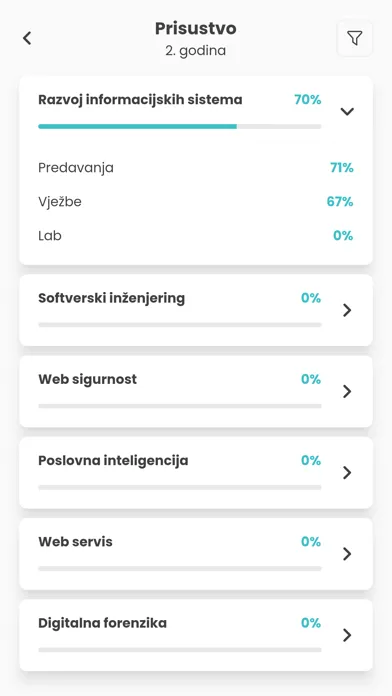Select the Lab attendance row
The width and height of the screenshot is (392, 696).
[x=196, y=235]
